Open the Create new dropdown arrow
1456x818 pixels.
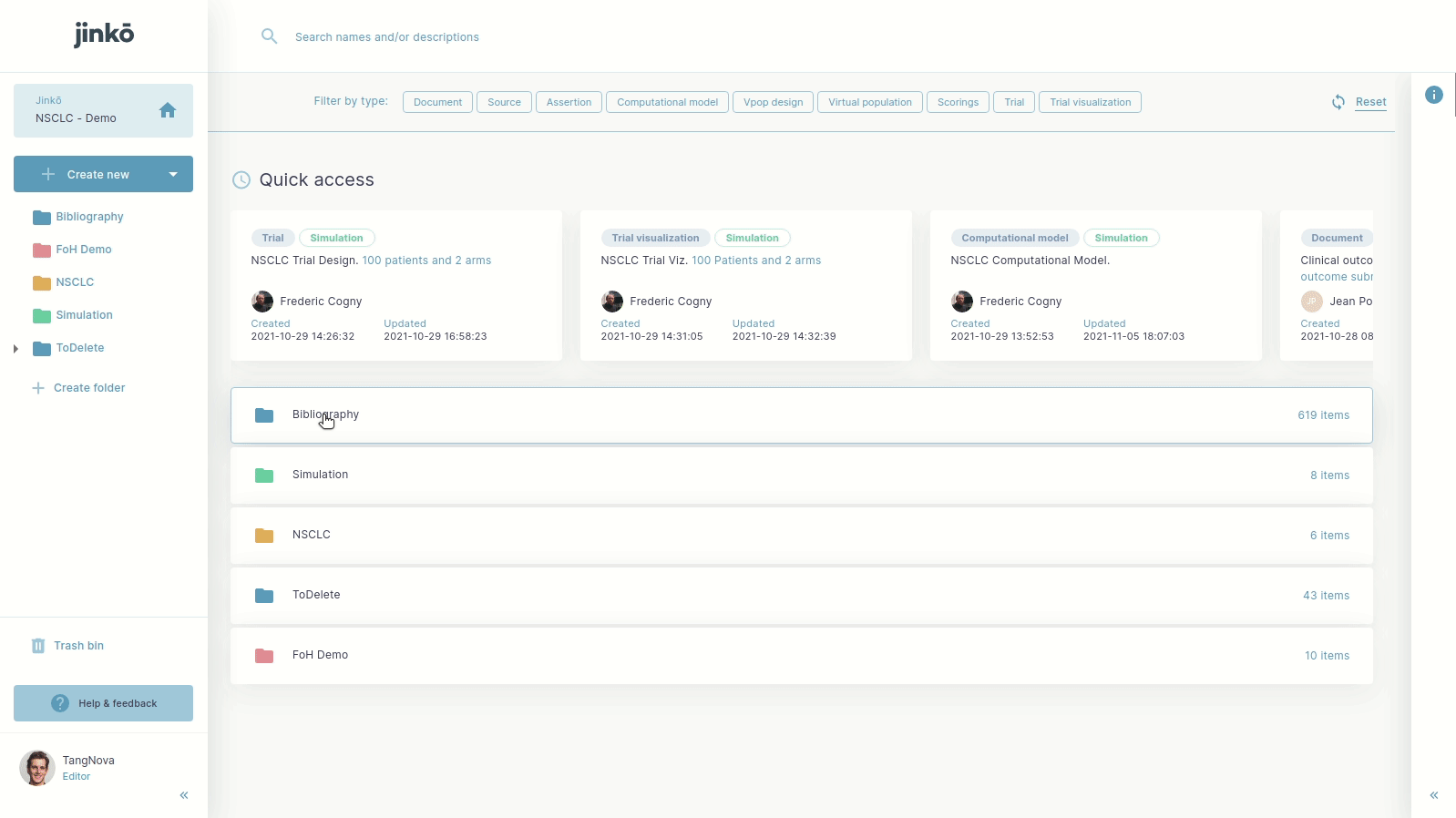pyautogui.click(x=173, y=174)
